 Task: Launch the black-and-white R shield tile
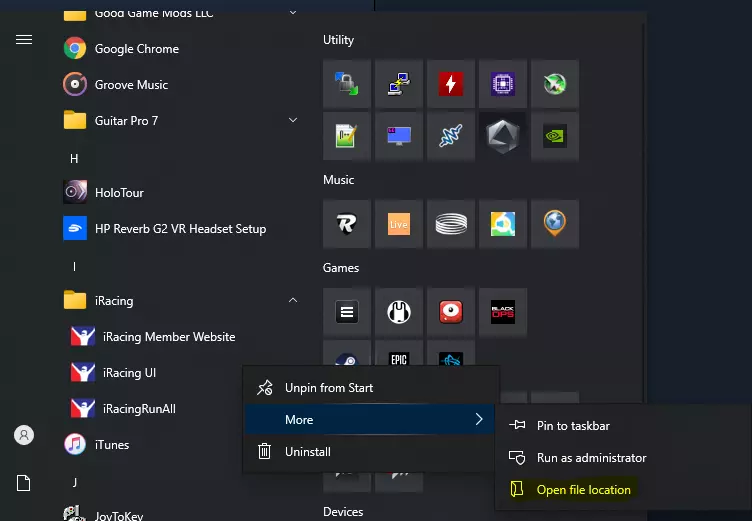347,224
